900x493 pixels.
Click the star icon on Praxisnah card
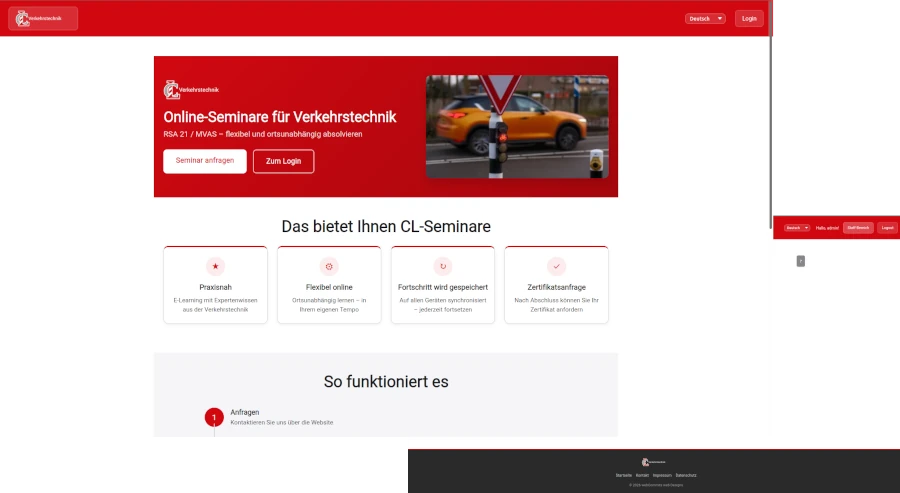click(x=215, y=266)
